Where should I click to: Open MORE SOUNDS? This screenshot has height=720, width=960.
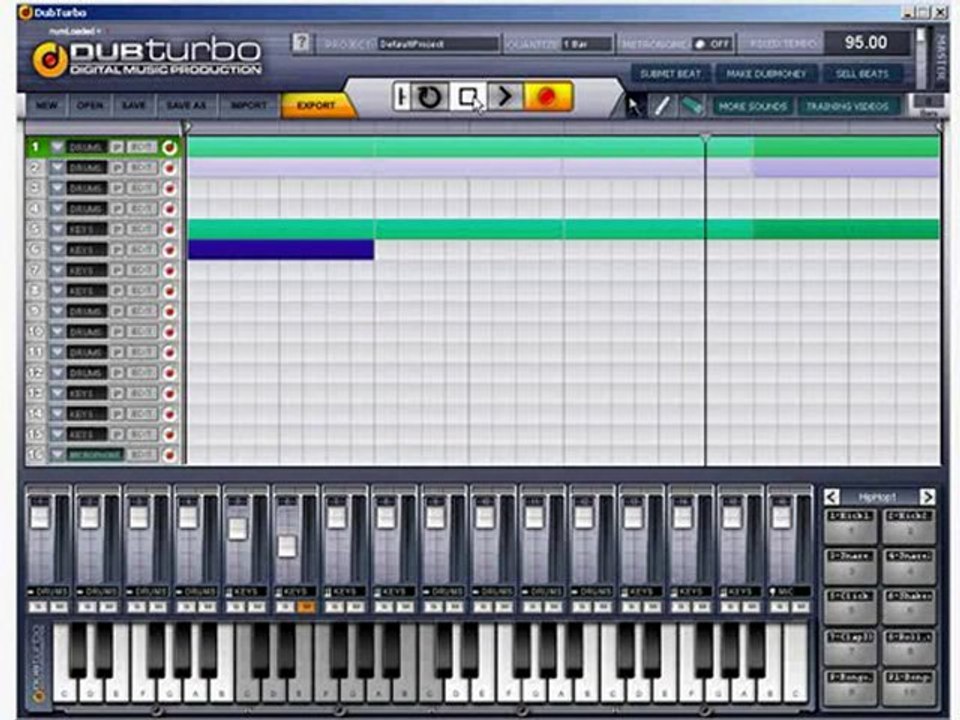tap(752, 107)
